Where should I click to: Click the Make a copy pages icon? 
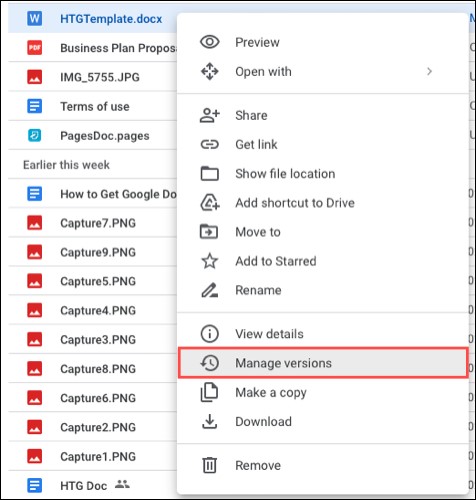209,392
